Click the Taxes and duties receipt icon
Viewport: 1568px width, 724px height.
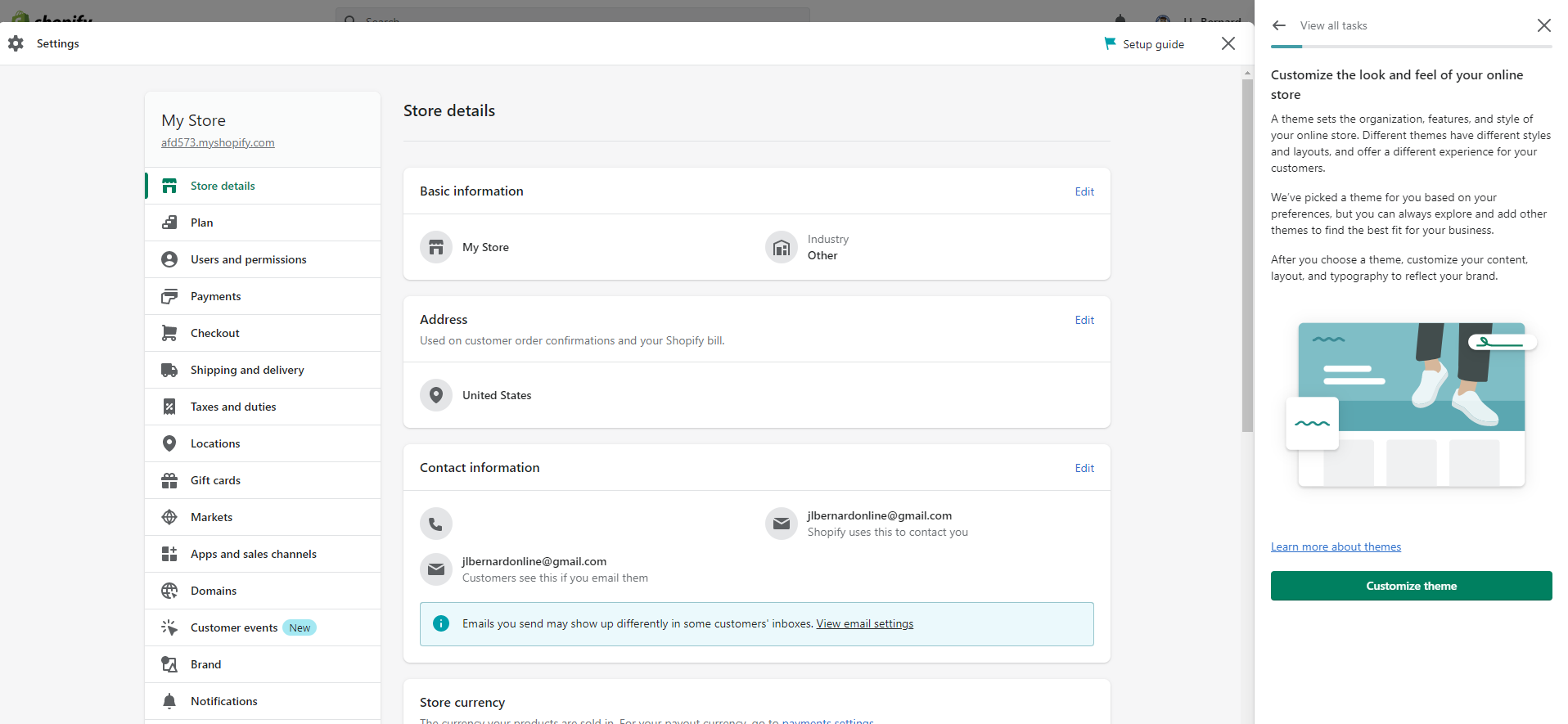[169, 407]
